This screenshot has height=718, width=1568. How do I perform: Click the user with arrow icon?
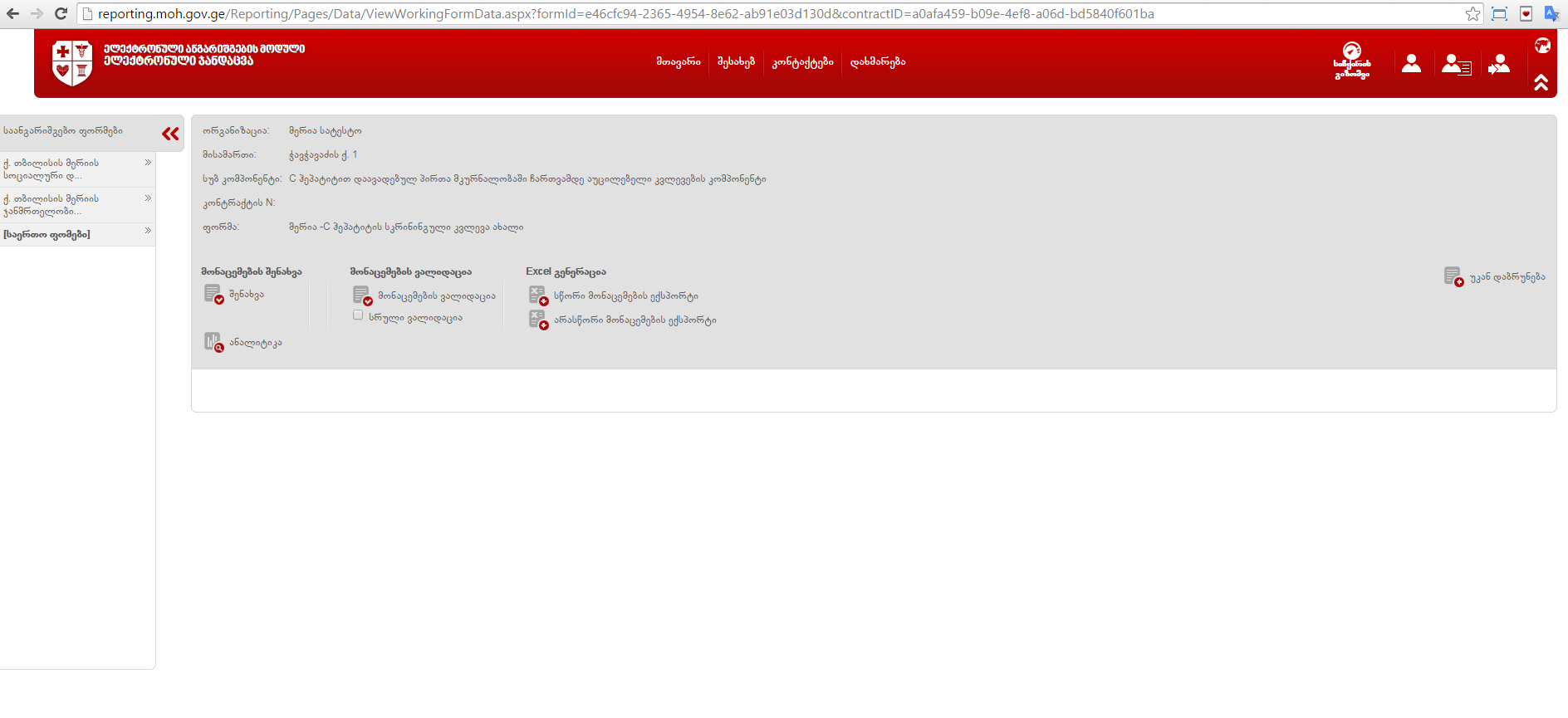[1499, 64]
